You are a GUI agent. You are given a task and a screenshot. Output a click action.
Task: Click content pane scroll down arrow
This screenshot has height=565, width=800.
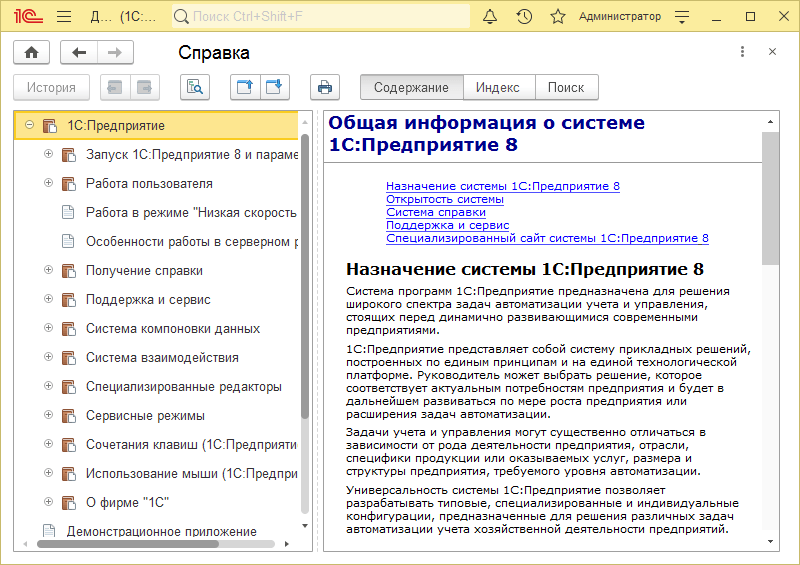[770, 542]
